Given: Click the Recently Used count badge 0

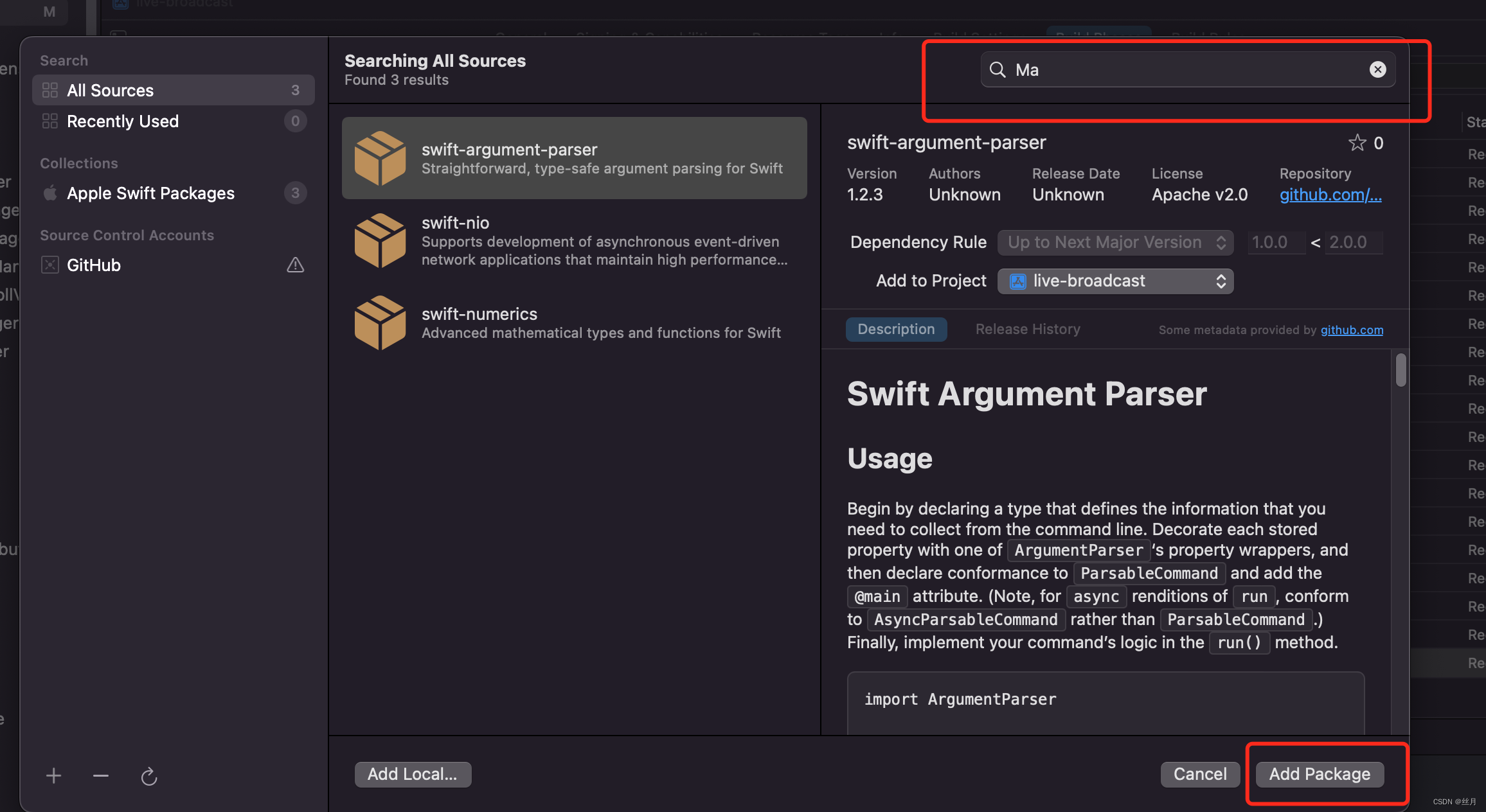Looking at the screenshot, I should click(x=295, y=121).
